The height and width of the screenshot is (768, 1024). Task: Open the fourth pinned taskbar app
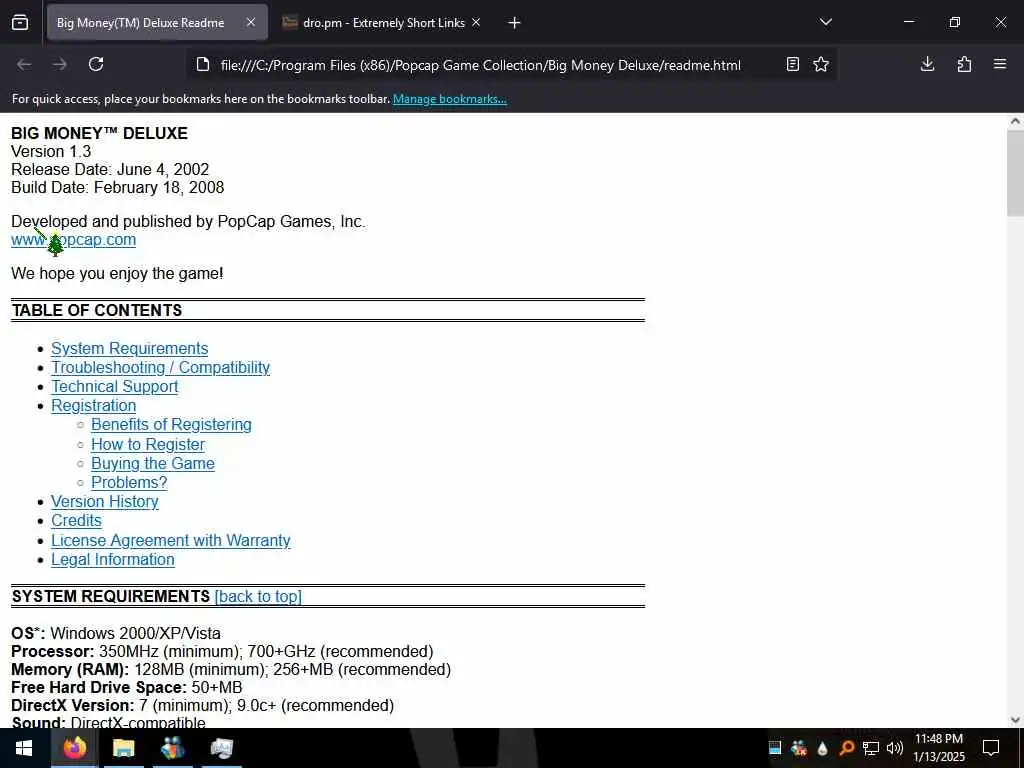221,748
